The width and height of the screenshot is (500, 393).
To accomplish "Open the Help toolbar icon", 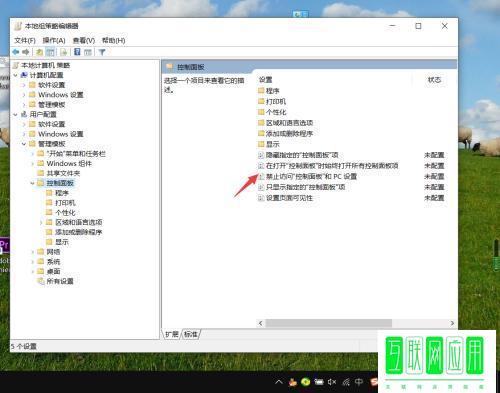I will pos(77,52).
